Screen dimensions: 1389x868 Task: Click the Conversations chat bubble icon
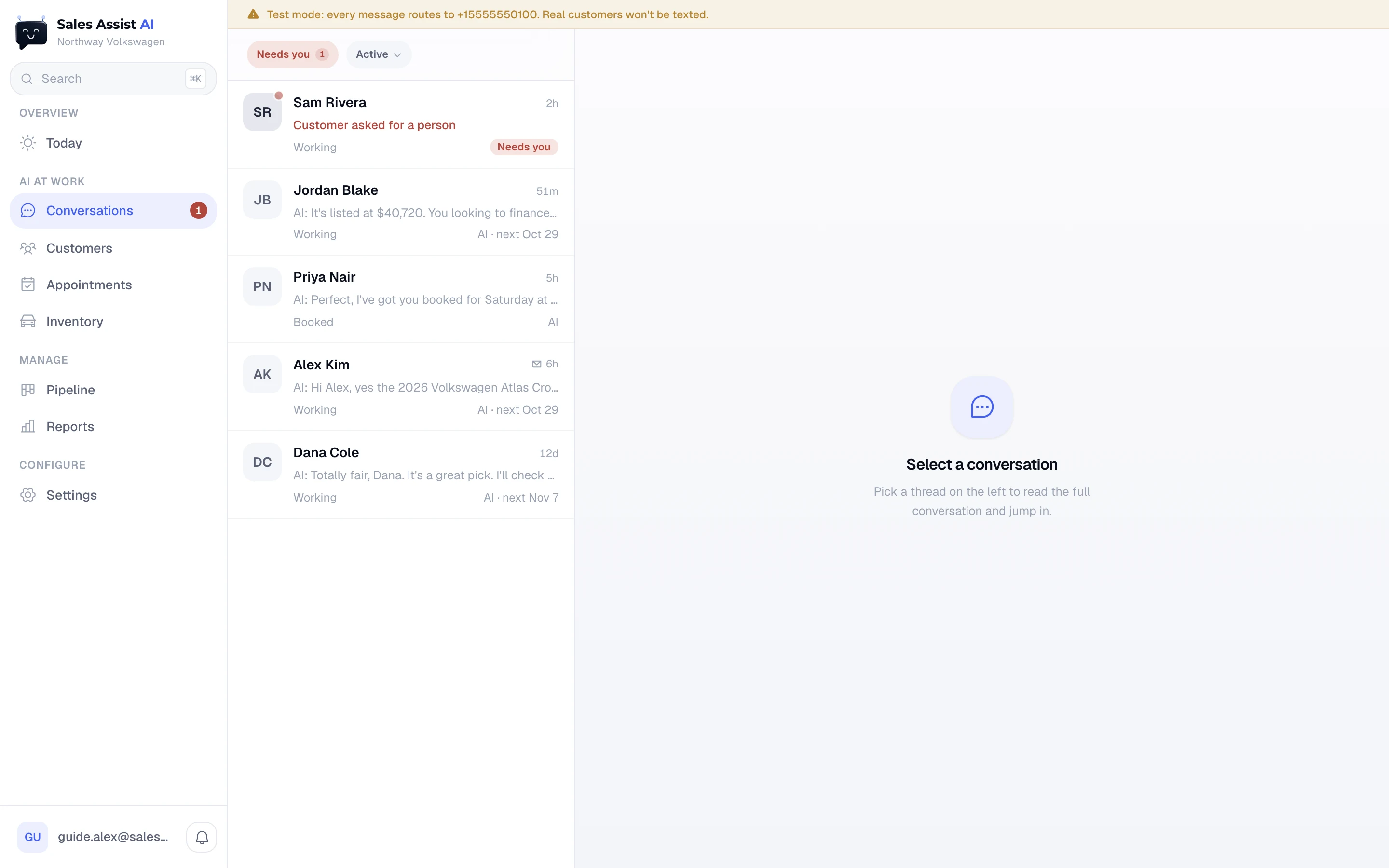click(x=28, y=211)
